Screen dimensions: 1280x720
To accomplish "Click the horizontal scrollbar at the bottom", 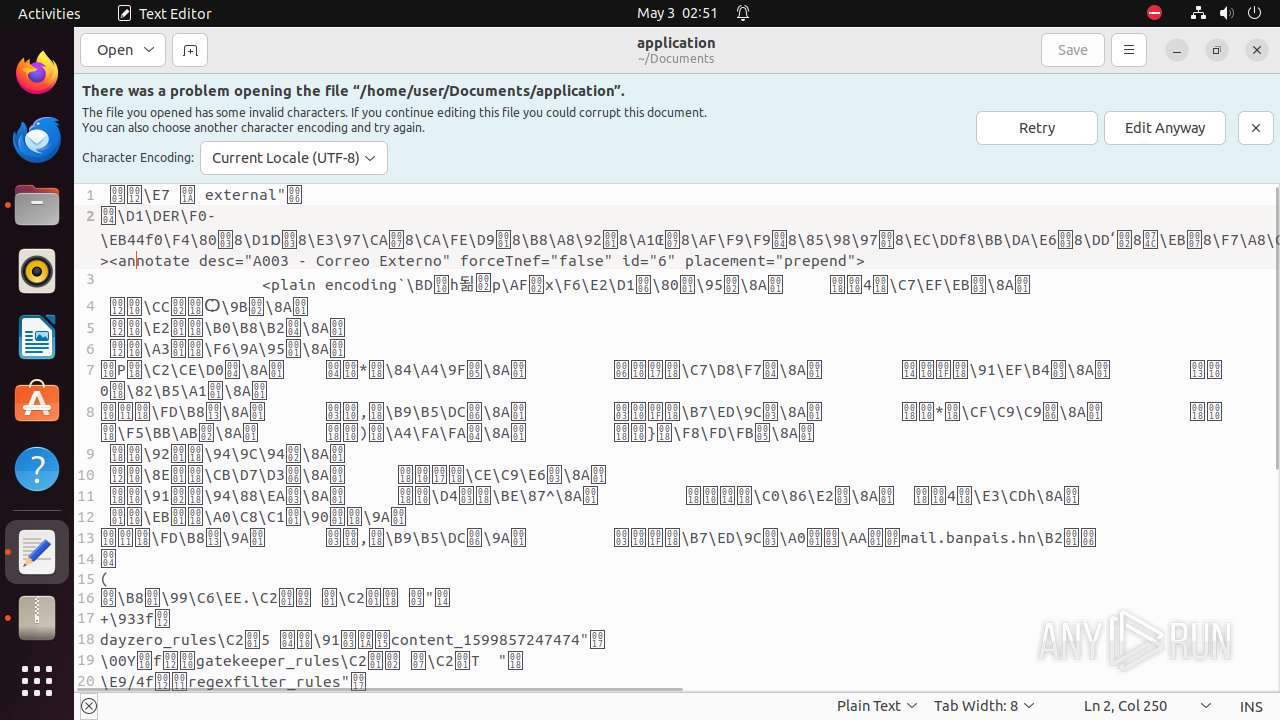I will [381, 689].
